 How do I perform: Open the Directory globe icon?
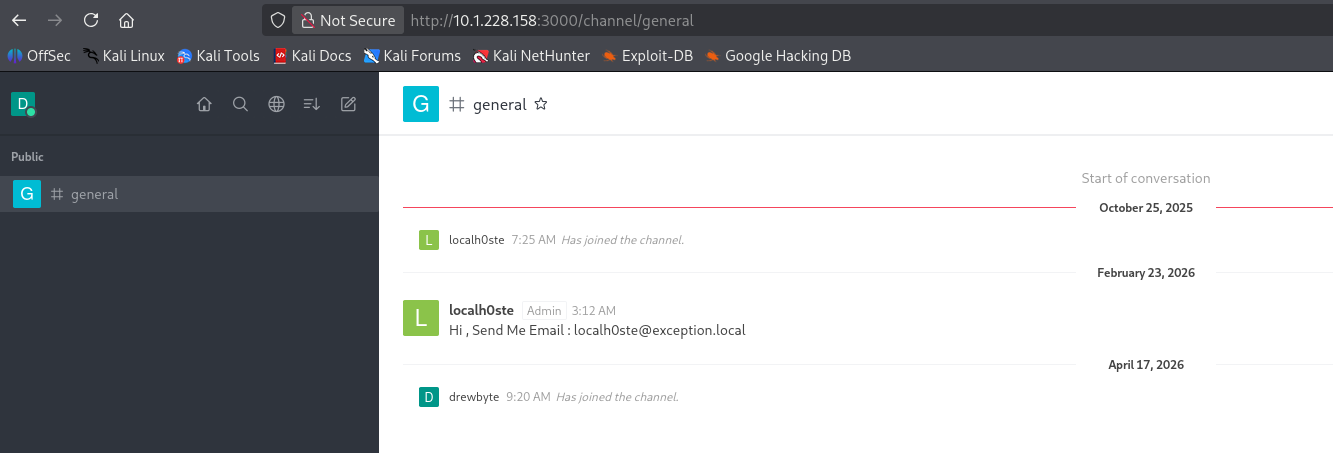coord(276,104)
